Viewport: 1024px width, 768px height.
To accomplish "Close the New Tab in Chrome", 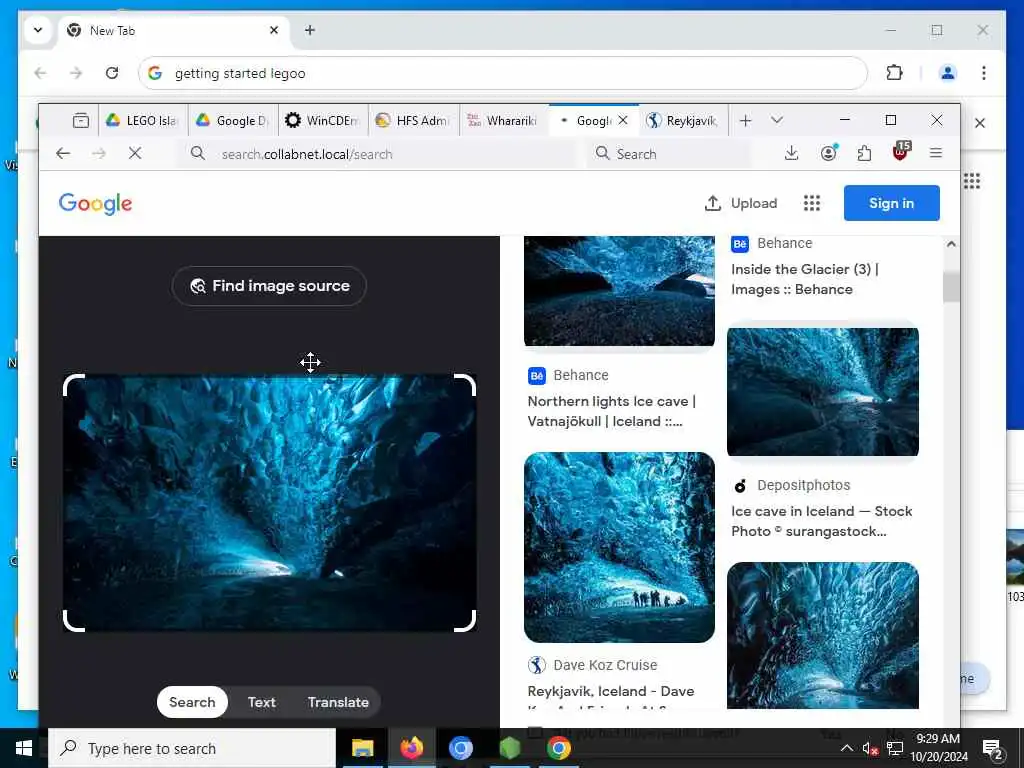I will pos(274,30).
